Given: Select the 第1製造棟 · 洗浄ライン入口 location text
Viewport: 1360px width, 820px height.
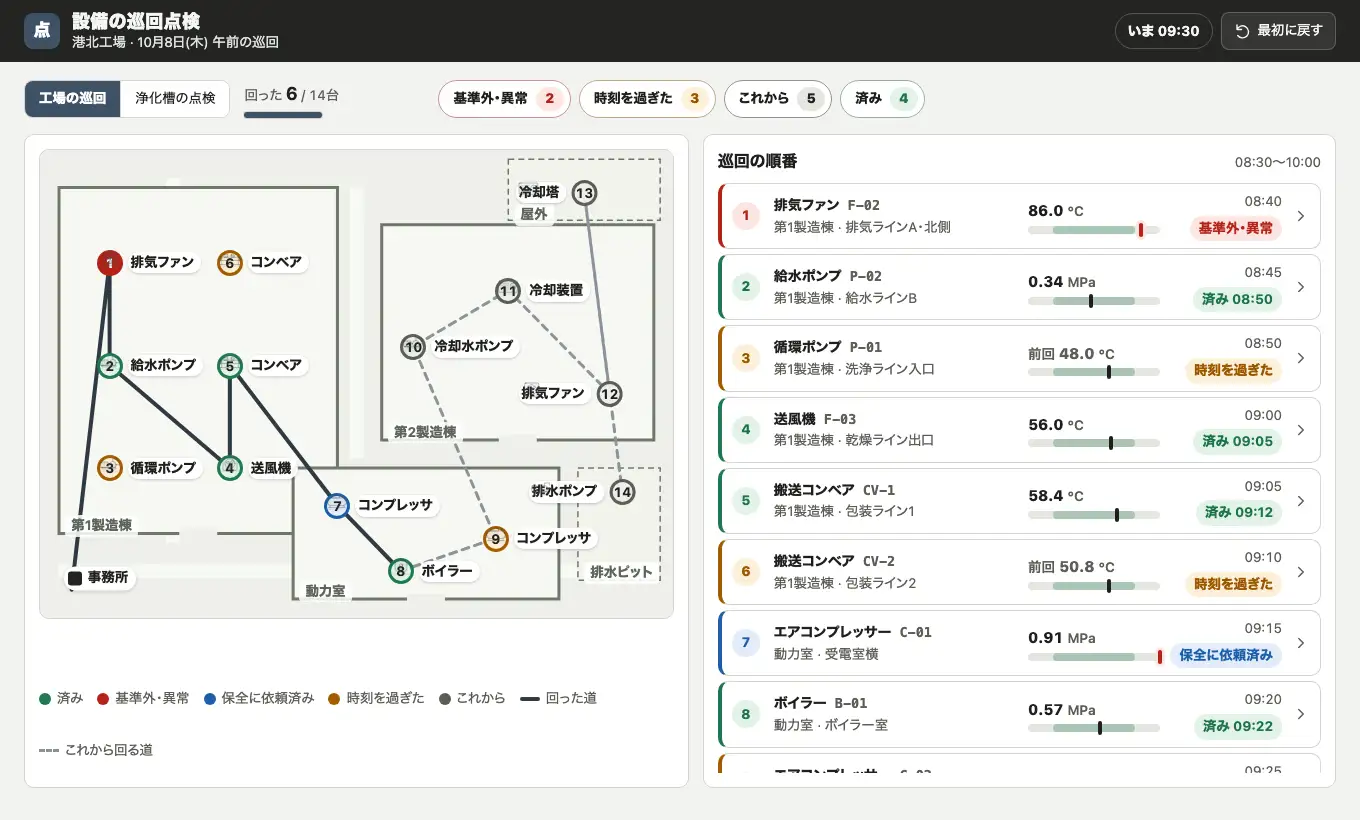Looking at the screenshot, I should point(854,369).
